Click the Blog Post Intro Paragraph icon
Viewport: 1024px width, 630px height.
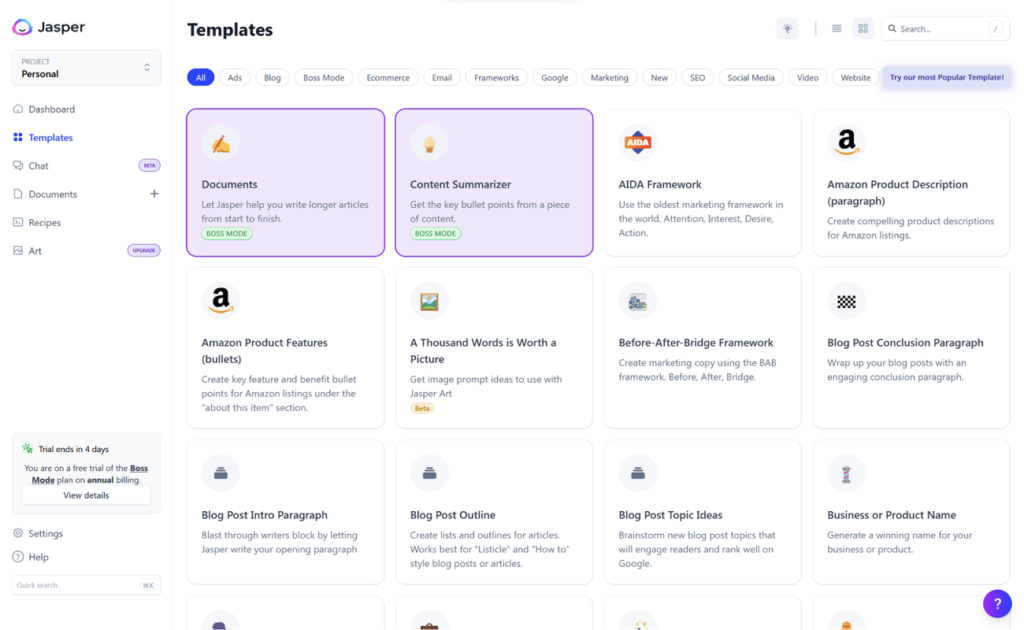tap(221, 473)
